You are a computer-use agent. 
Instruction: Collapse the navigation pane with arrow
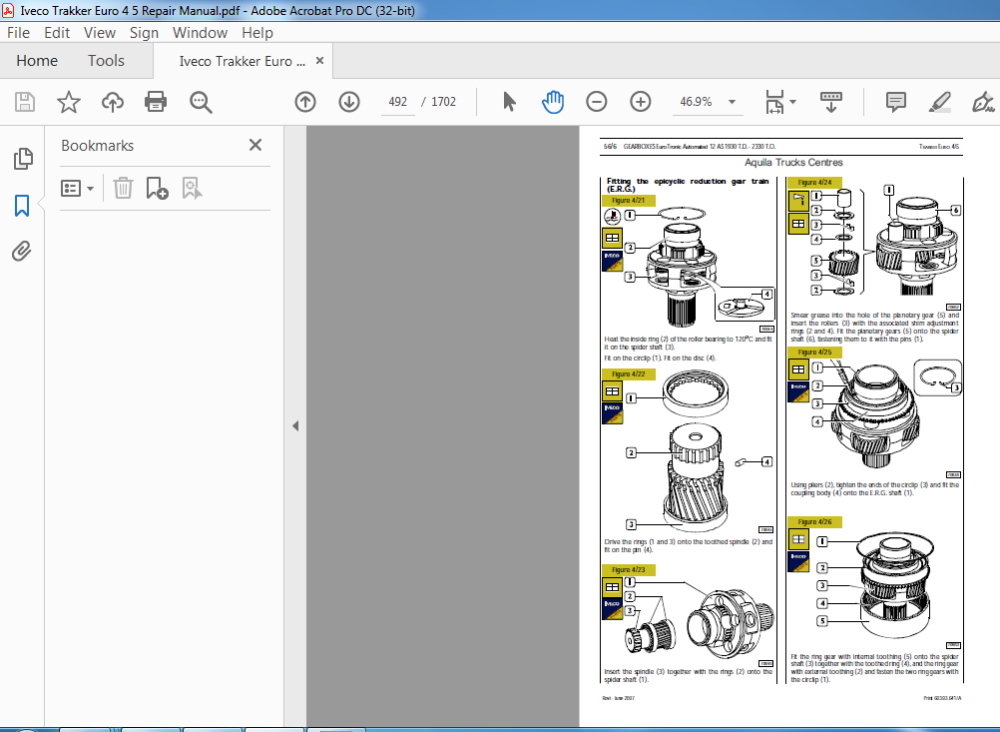[295, 426]
